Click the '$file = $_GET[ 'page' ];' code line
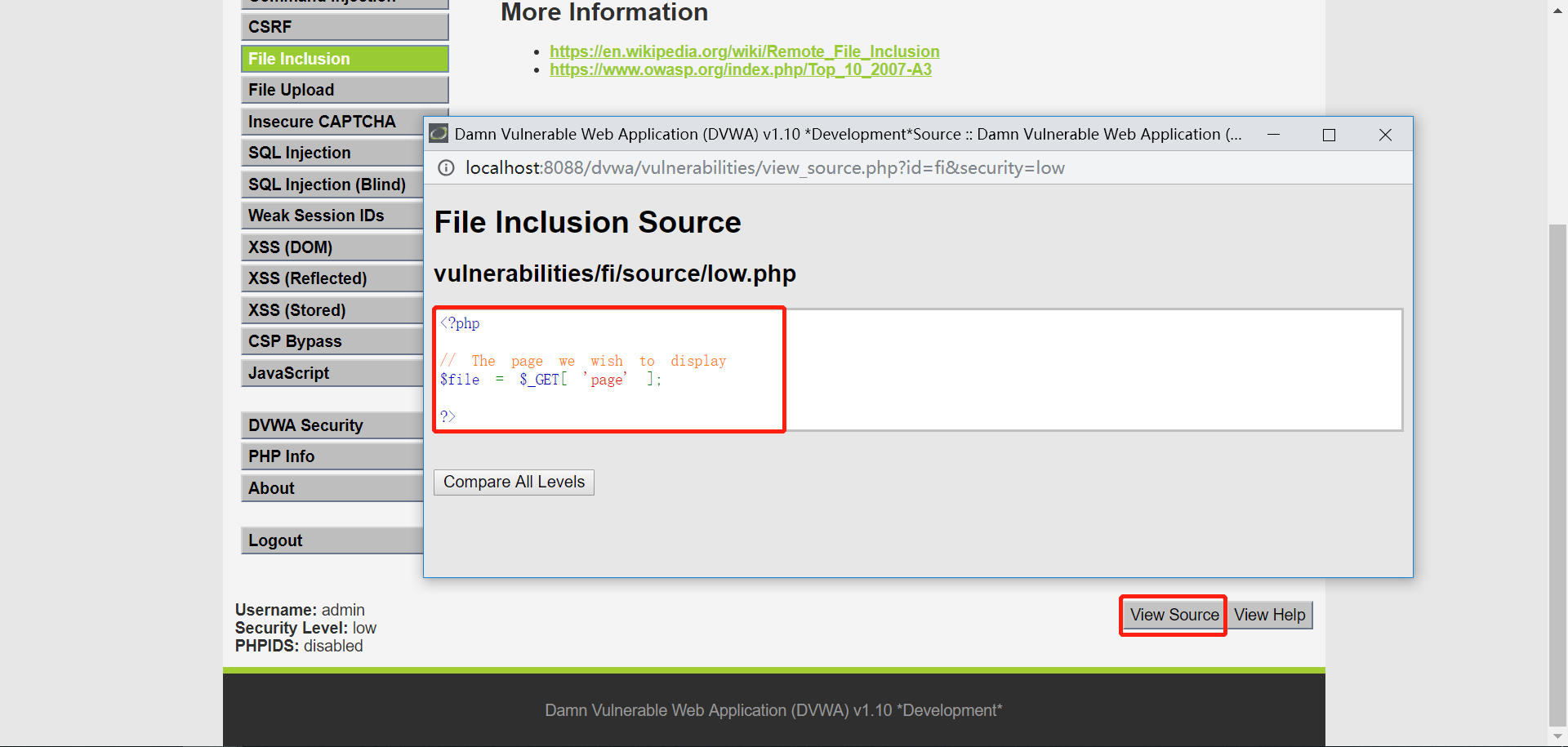This screenshot has width=1568, height=747. pyautogui.click(x=551, y=380)
